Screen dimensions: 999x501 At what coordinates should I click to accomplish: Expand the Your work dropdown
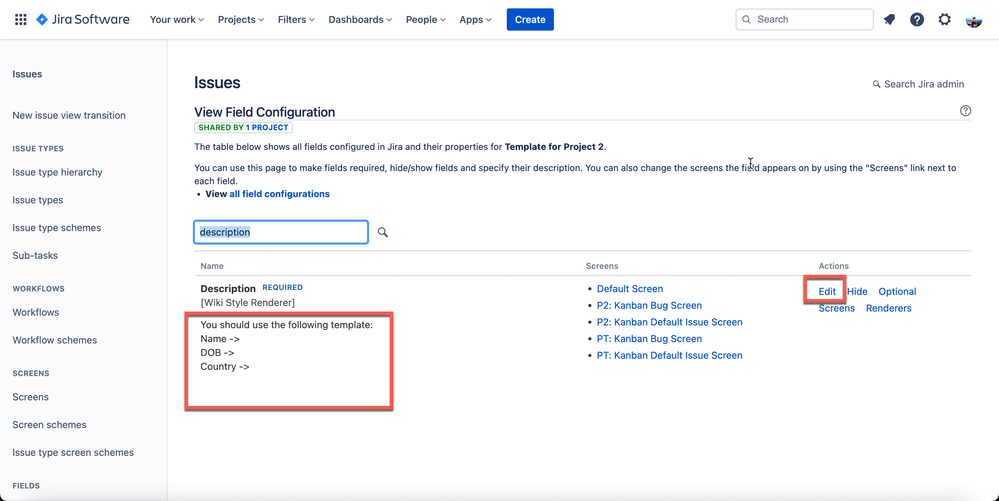[177, 20]
